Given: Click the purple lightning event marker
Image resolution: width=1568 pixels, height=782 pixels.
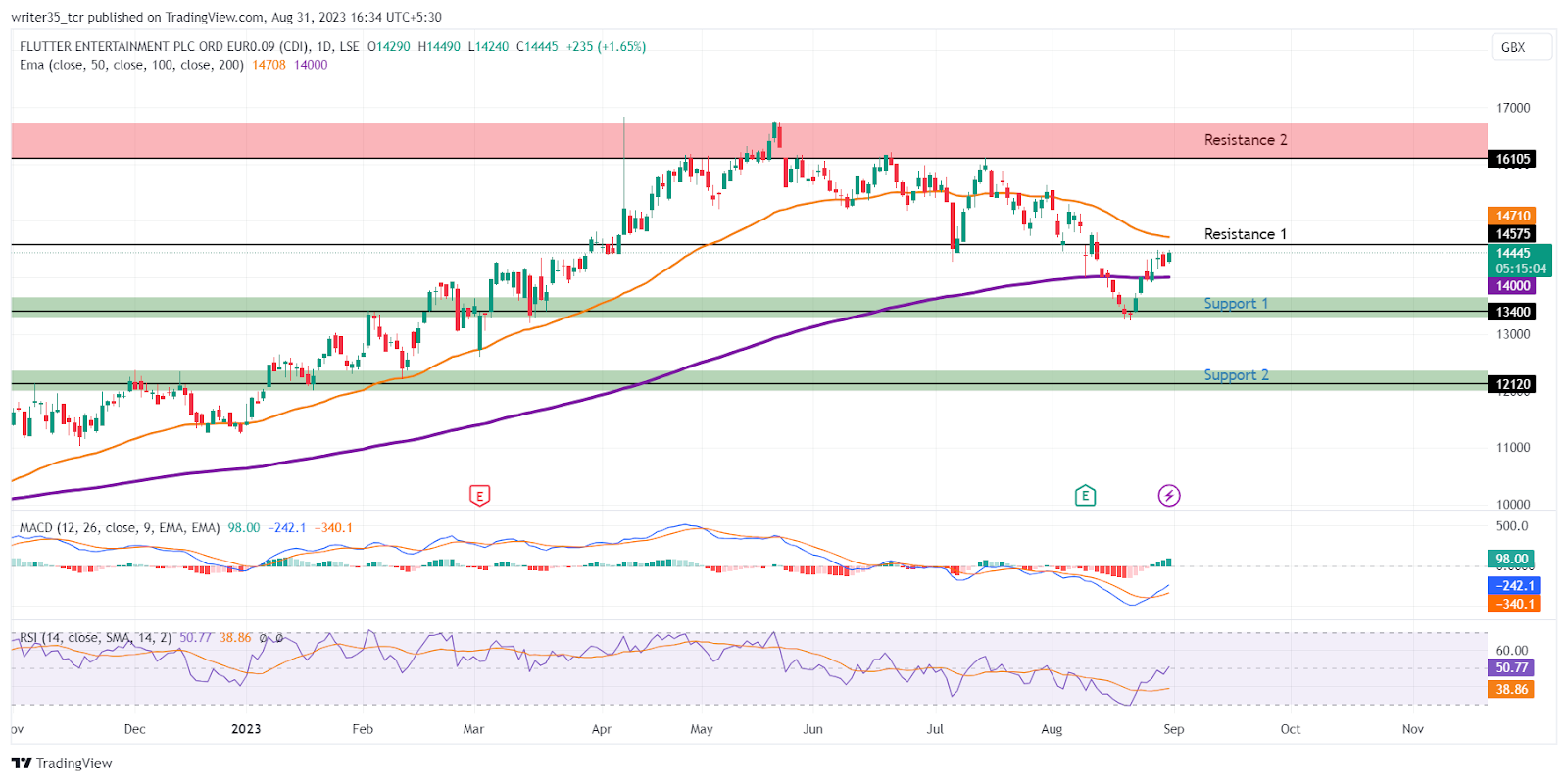Looking at the screenshot, I should (x=1169, y=496).
